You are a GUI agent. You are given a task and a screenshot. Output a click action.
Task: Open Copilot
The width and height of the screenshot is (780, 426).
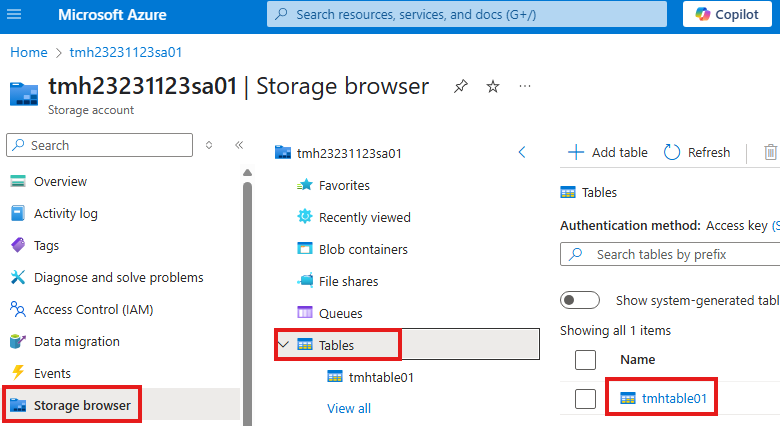727,14
